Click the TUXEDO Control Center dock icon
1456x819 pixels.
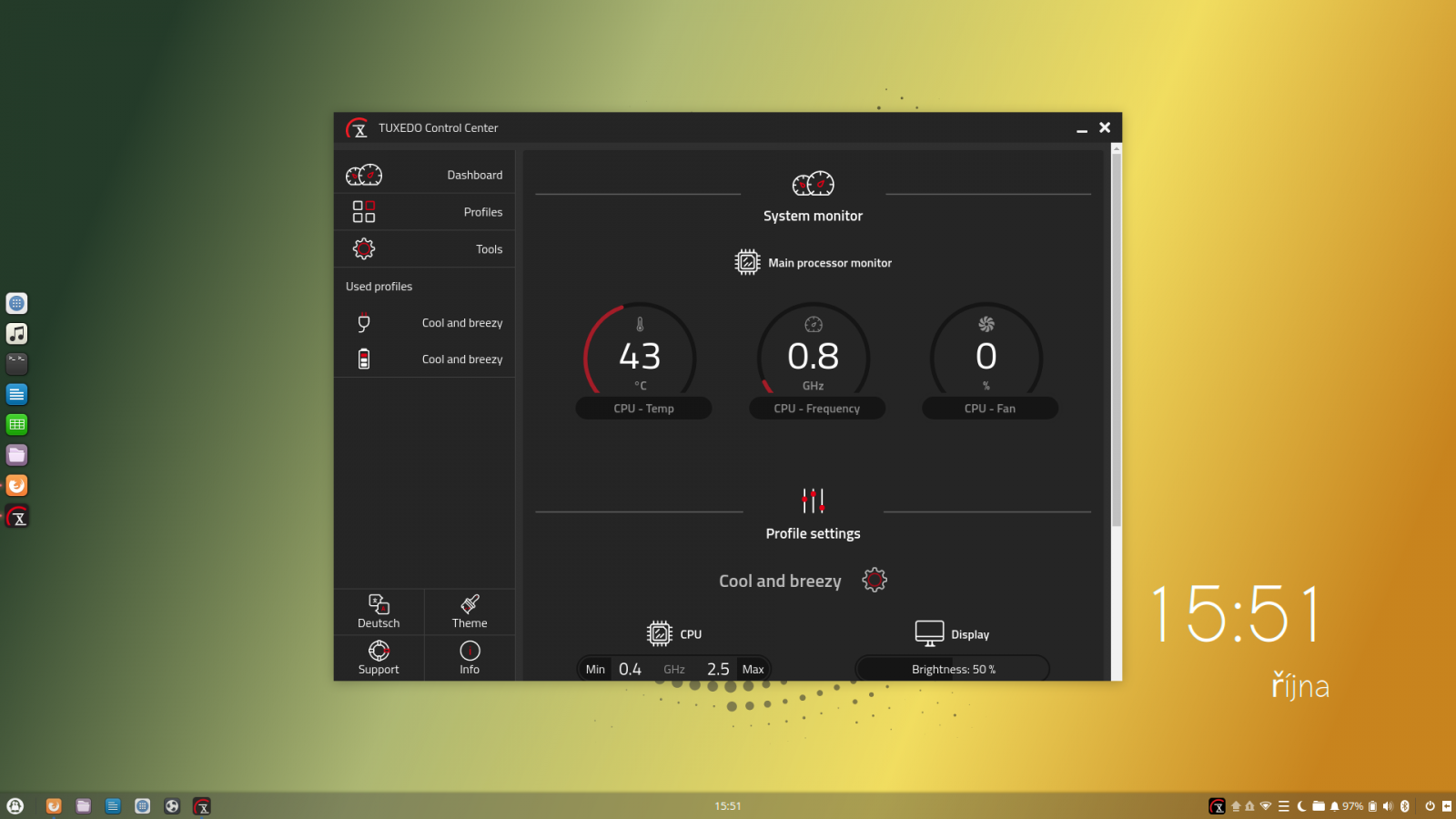[x=17, y=517]
